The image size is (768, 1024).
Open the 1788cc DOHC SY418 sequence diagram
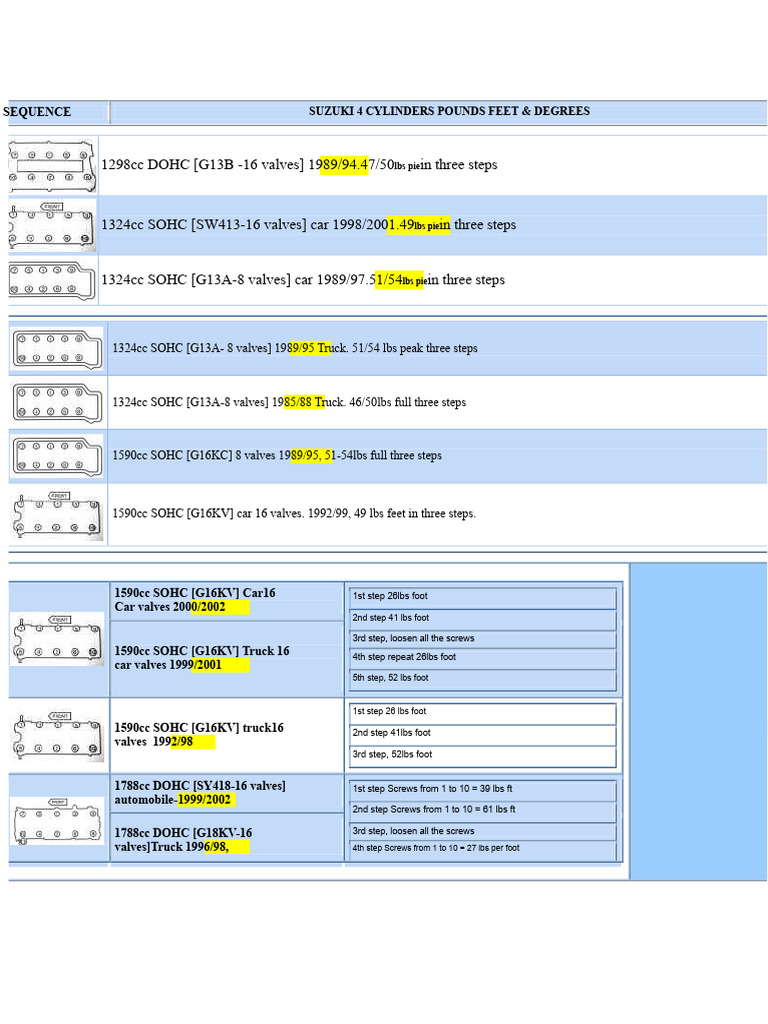pyautogui.click(x=57, y=821)
